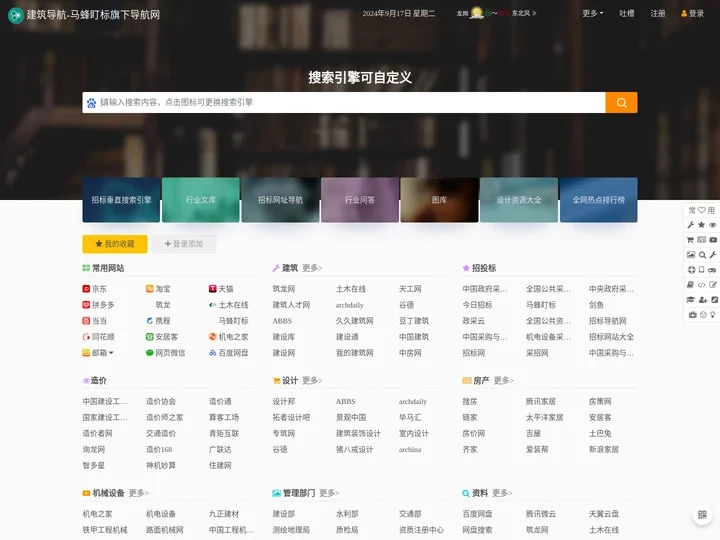
Task: Select the magnifier icon in side panel
Action: click(x=702, y=255)
